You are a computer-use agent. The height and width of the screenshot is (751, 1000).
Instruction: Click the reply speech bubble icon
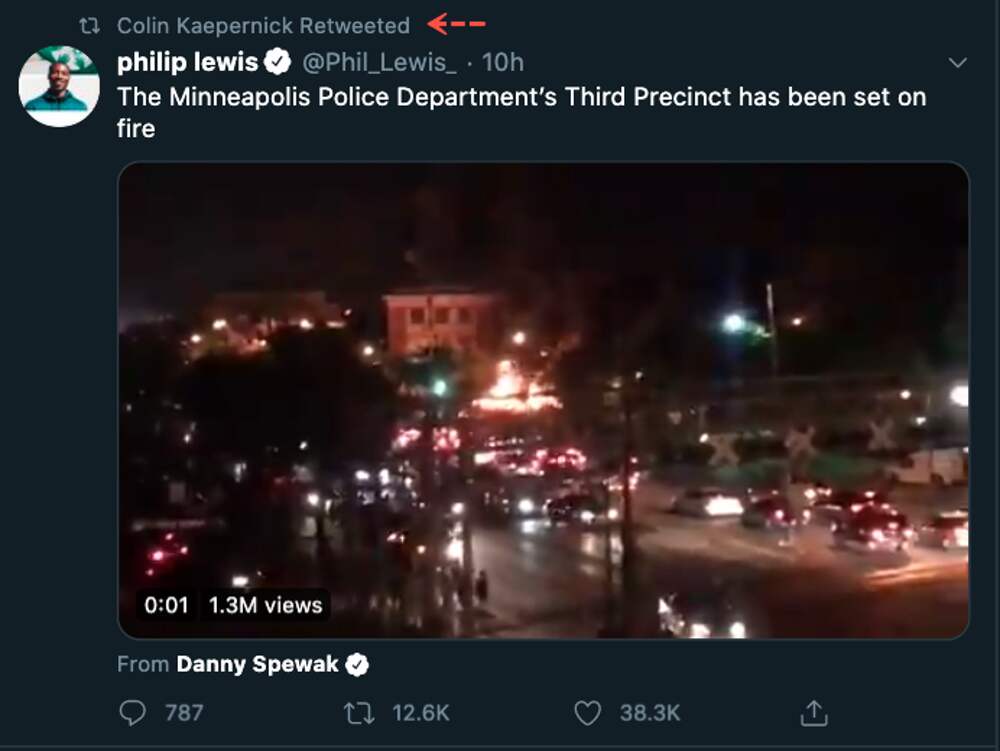click(x=132, y=712)
